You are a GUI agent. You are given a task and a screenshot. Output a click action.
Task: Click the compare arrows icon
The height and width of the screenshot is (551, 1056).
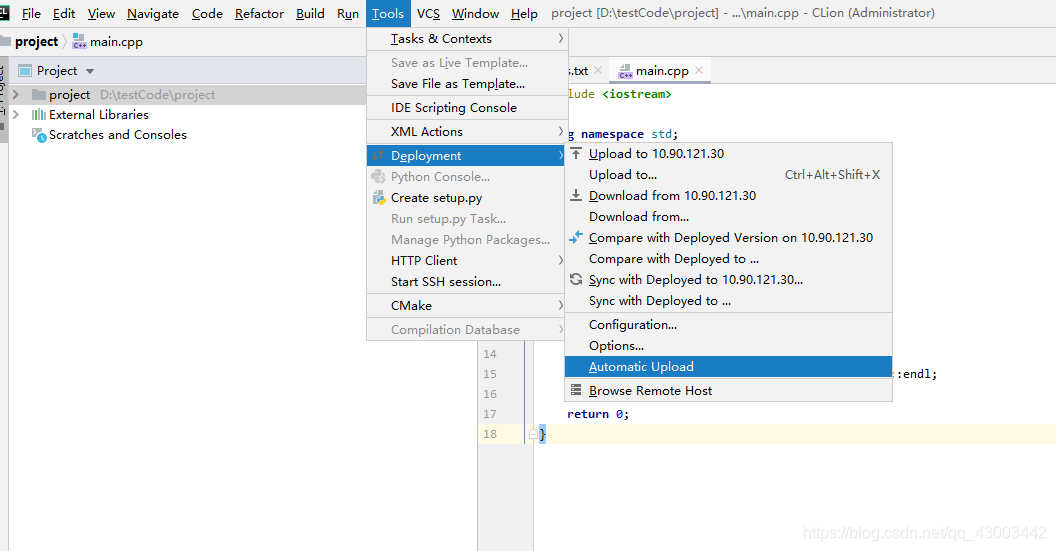576,237
